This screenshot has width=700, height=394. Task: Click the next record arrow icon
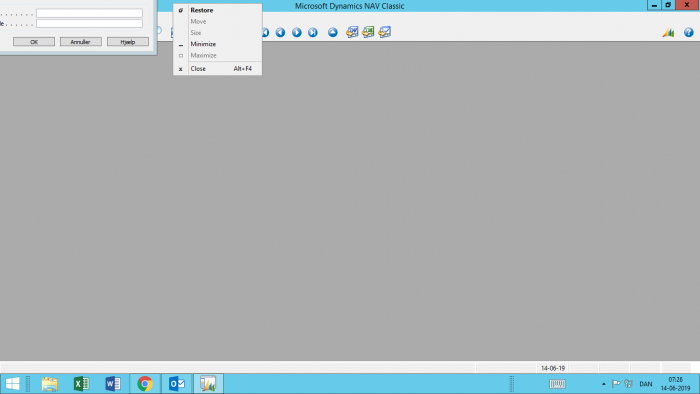297,32
